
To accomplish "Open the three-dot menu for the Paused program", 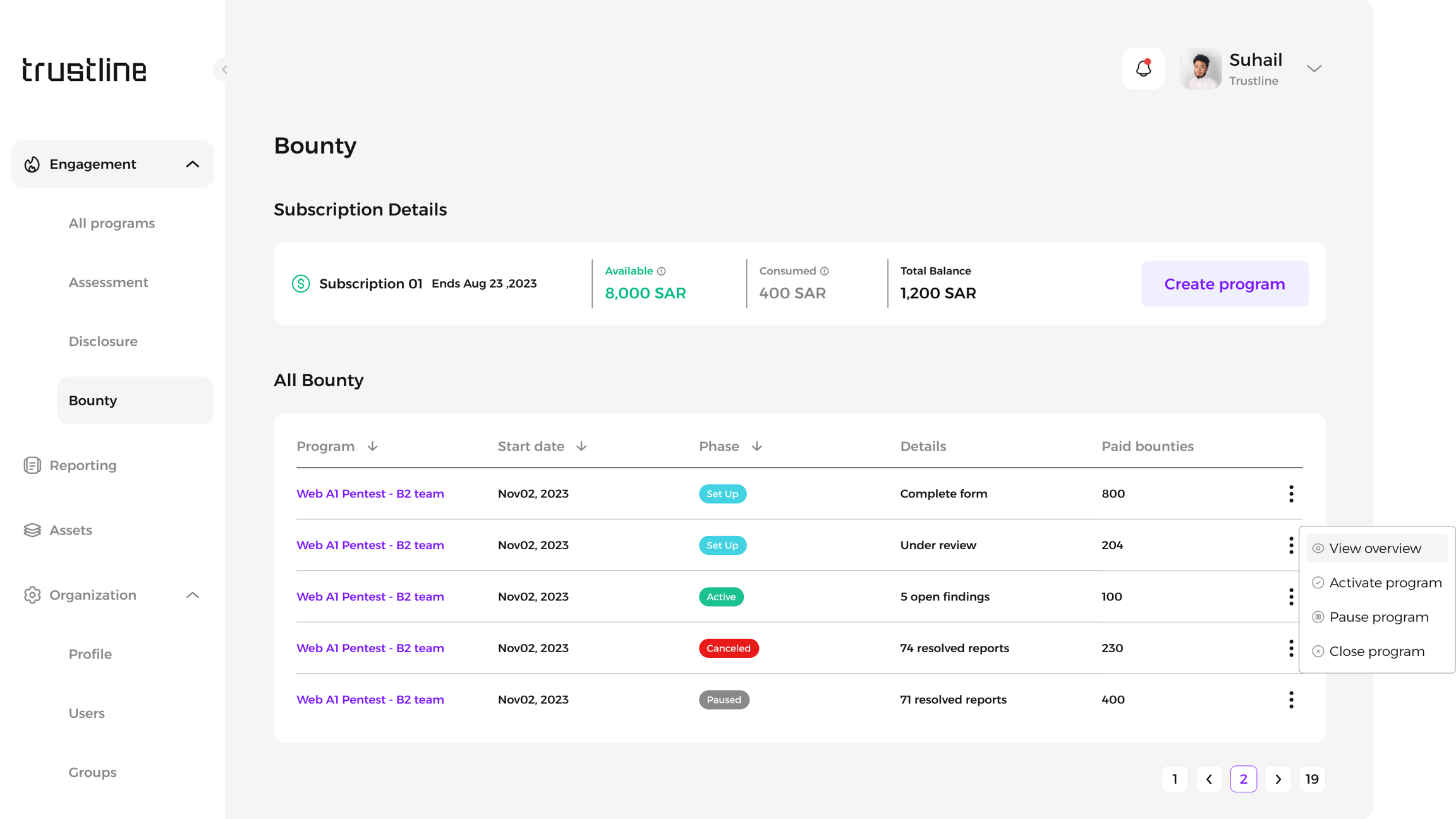I will [x=1290, y=700].
